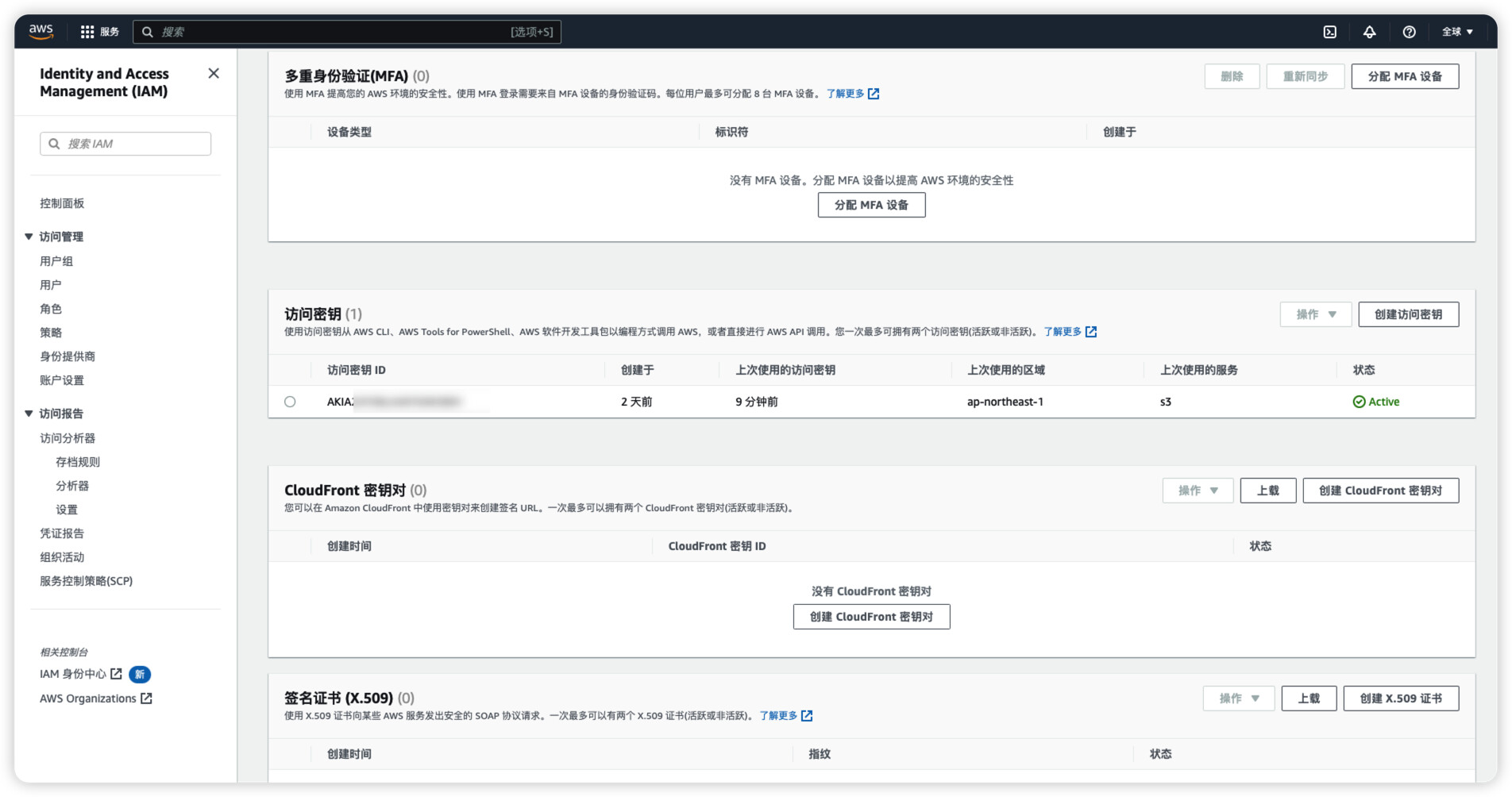1512x797 pixels.
Task: Click the ap-northeast-1 region cell
Action: 1005,402
